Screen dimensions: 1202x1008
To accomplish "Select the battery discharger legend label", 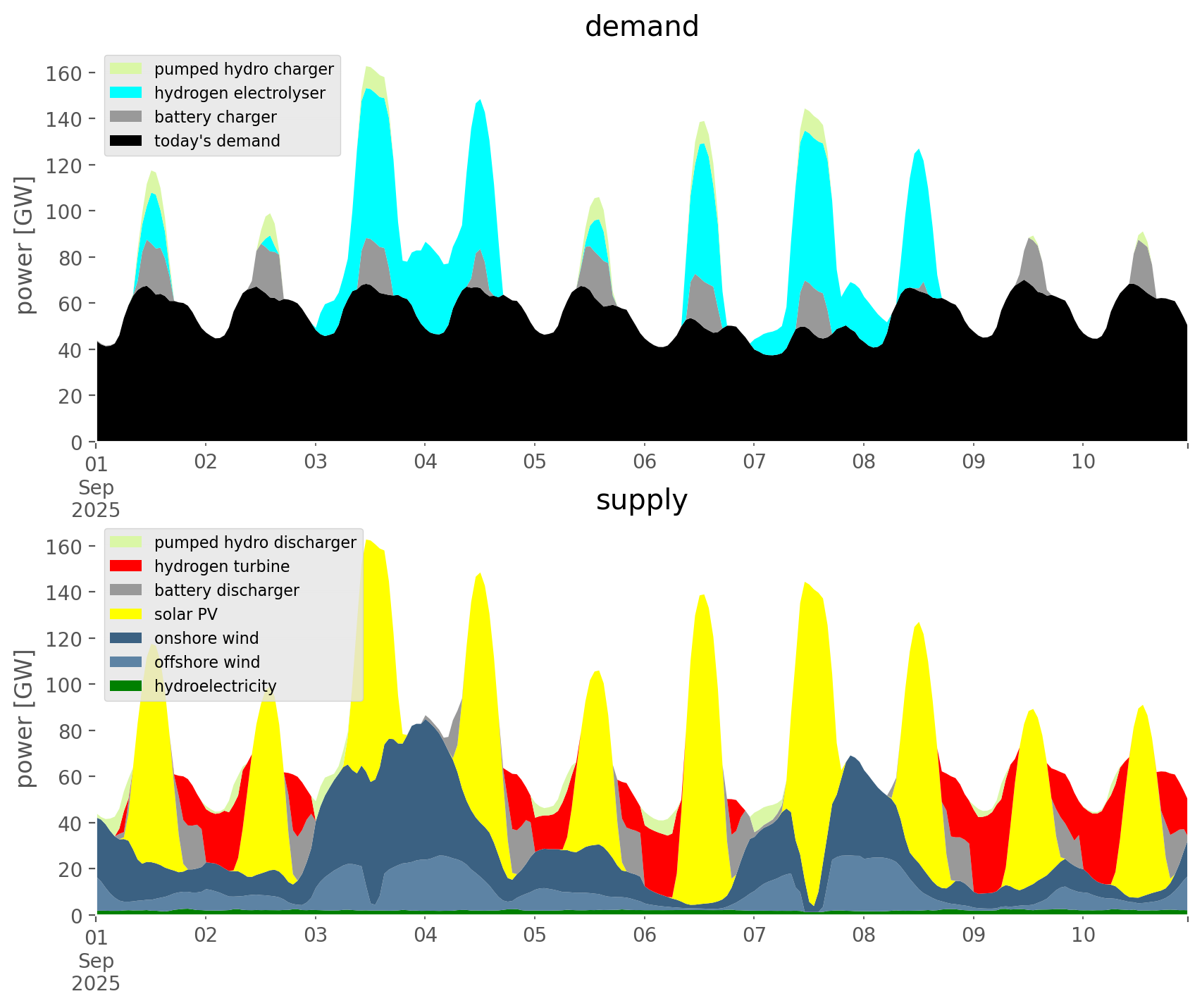I will click(226, 590).
